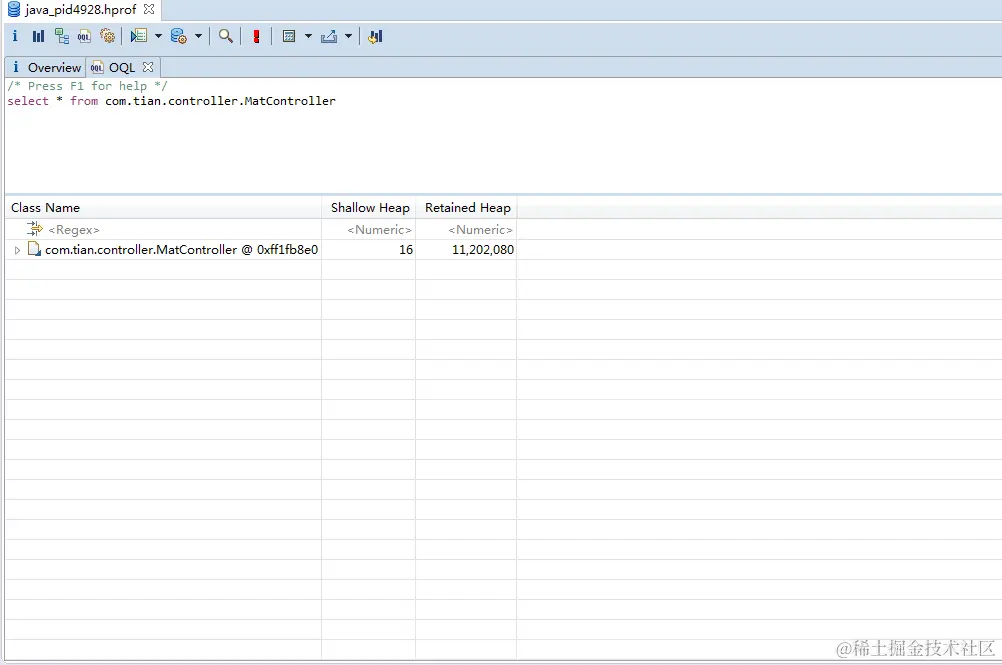Switch to the Overview tab
Image resolution: width=1002 pixels, height=665 pixels.
46,67
